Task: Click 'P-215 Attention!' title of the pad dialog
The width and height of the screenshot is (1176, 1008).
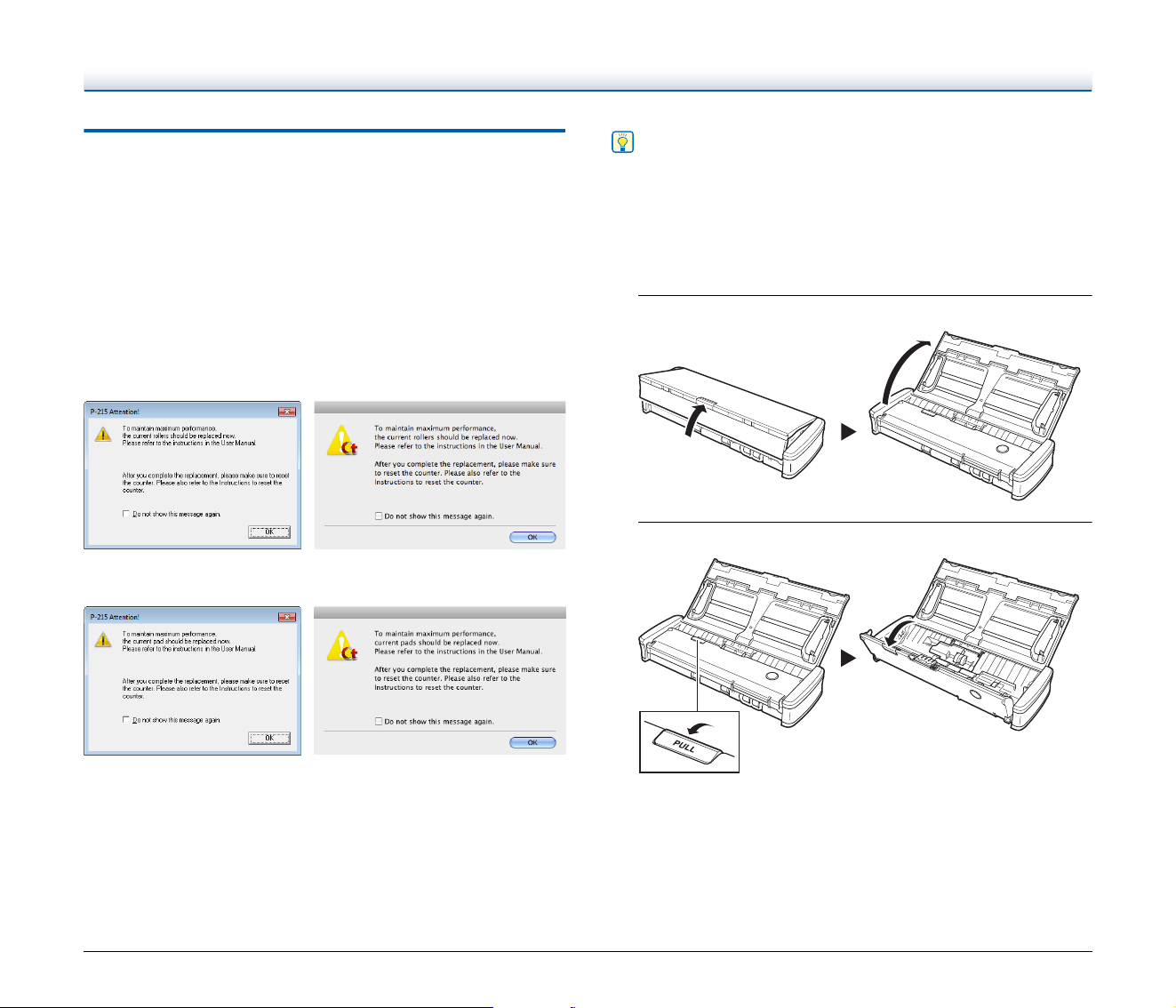Action: point(115,617)
